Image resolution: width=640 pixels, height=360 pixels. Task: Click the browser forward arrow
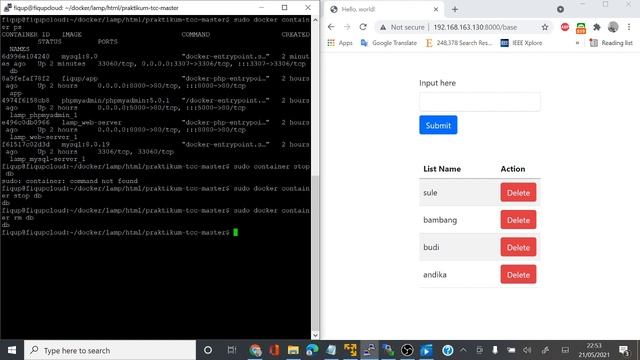(347, 27)
